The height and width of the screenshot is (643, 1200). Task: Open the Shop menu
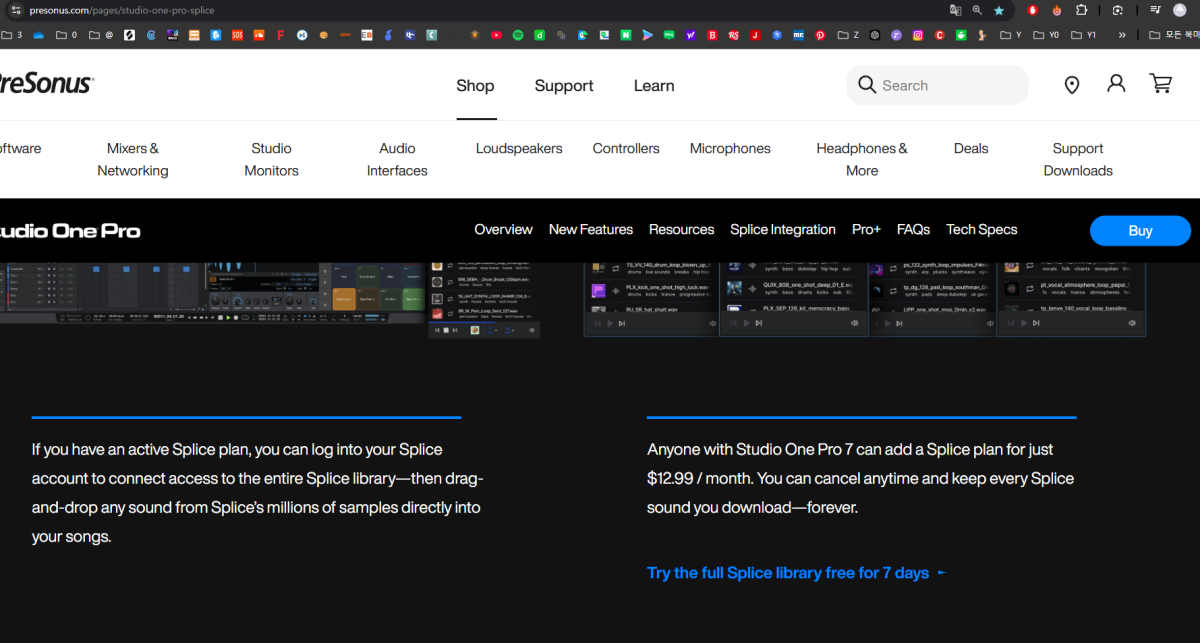475,86
